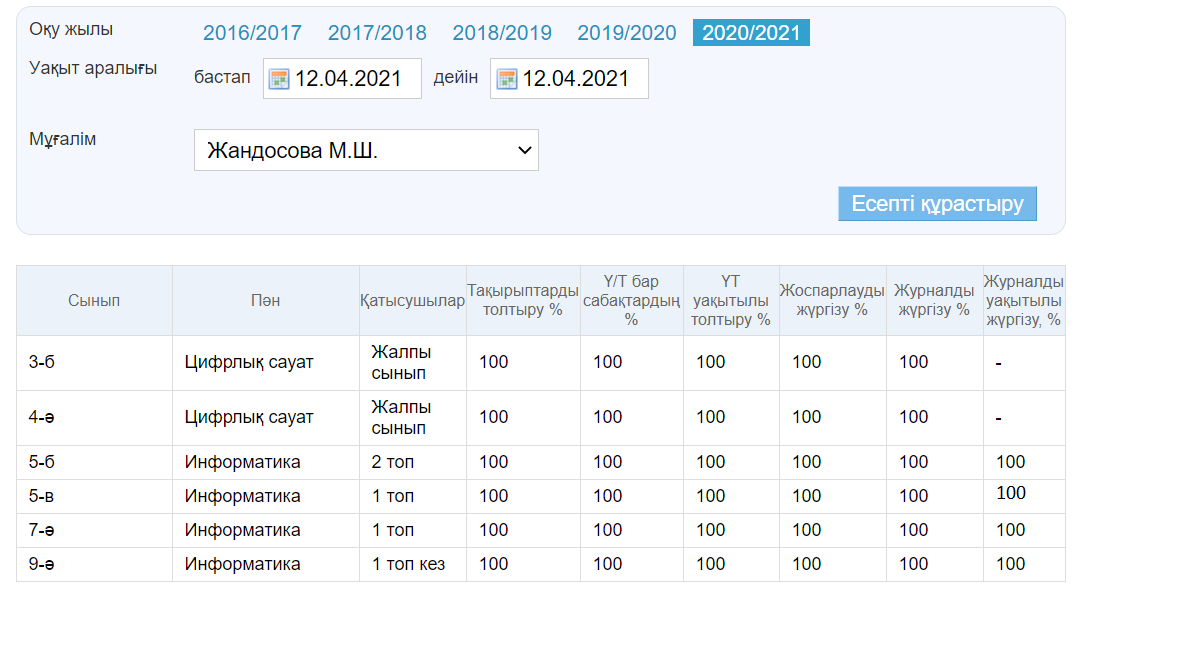
Task: Select the 2016/2017 school year
Action: point(252,33)
